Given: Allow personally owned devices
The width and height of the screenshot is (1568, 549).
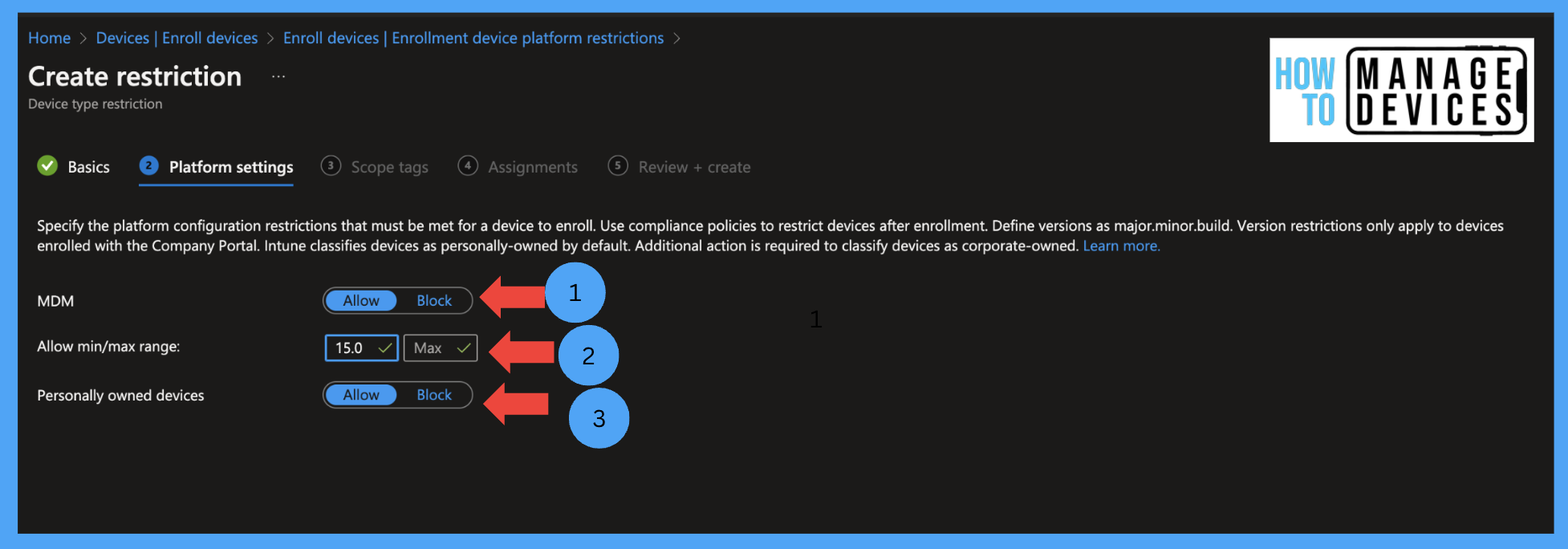Looking at the screenshot, I should [361, 395].
